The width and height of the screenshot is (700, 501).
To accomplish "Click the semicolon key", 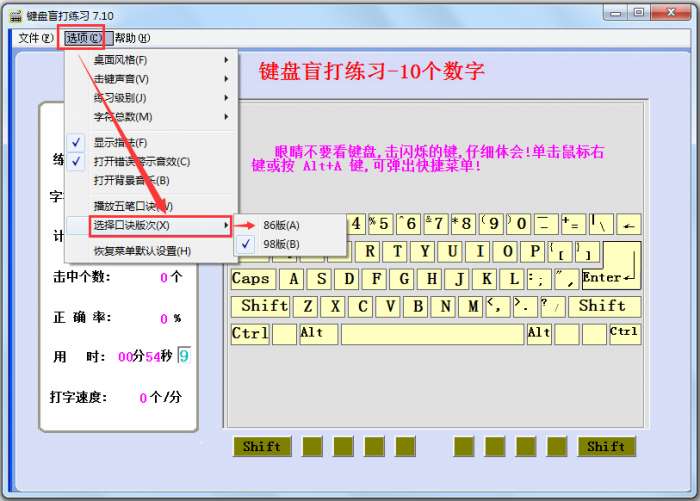I will (x=538, y=279).
